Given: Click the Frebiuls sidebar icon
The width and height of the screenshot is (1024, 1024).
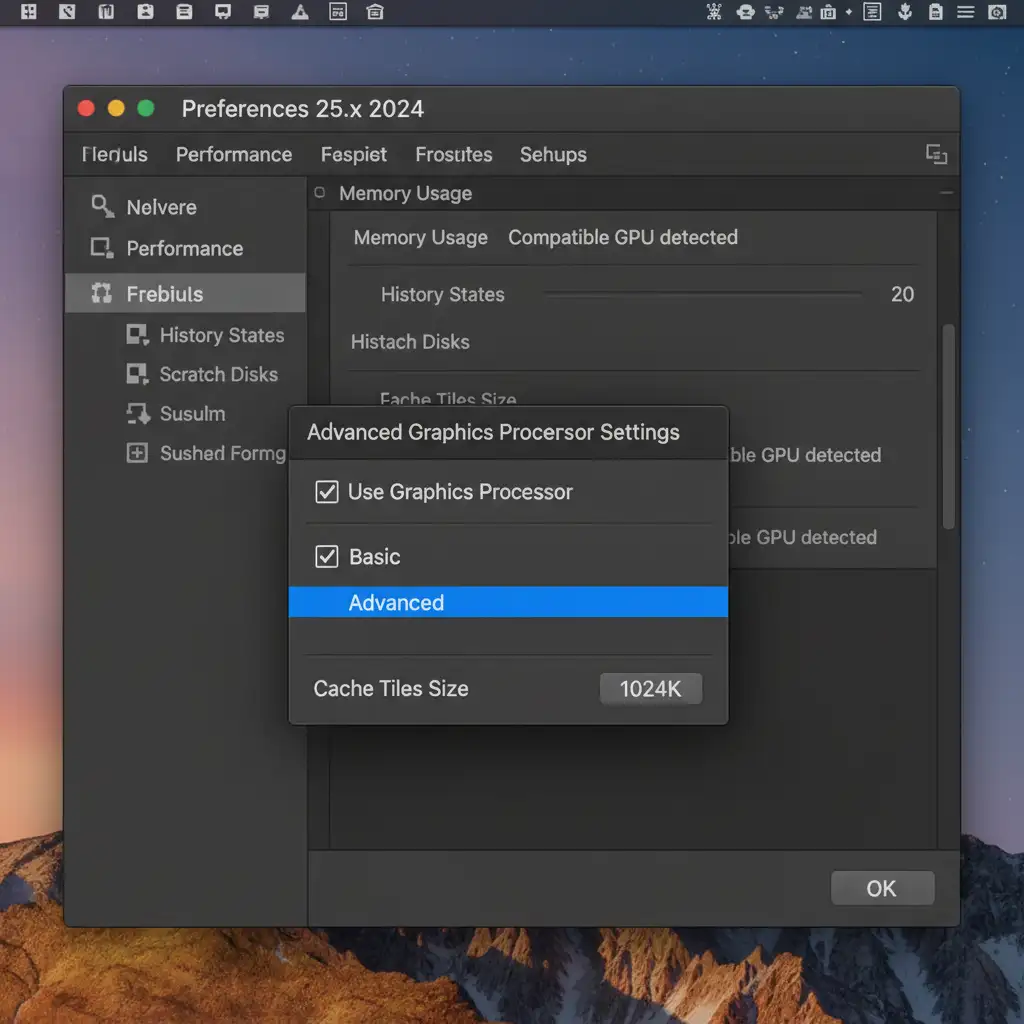Looking at the screenshot, I should pos(101,294).
